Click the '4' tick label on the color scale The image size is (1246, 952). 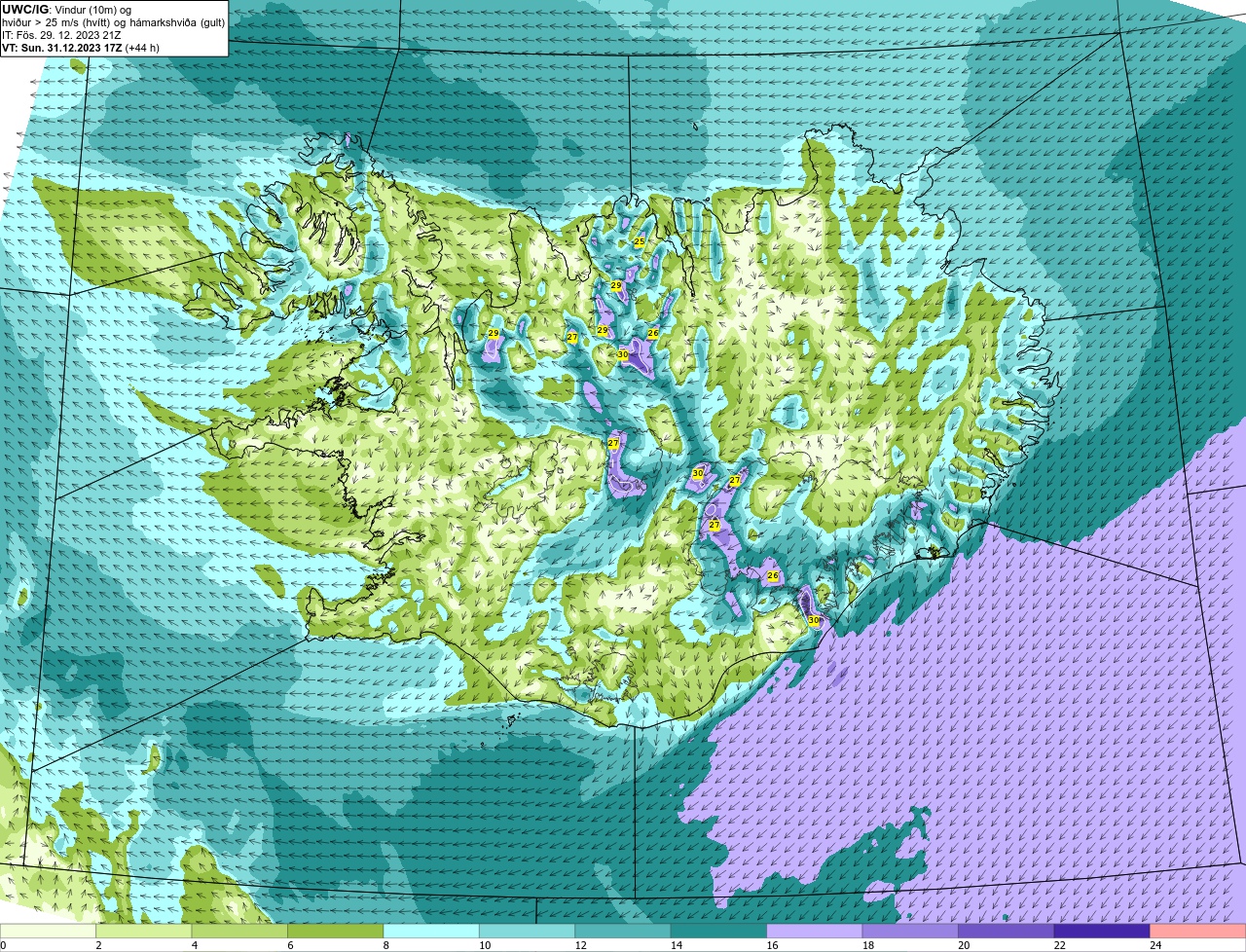(x=194, y=945)
